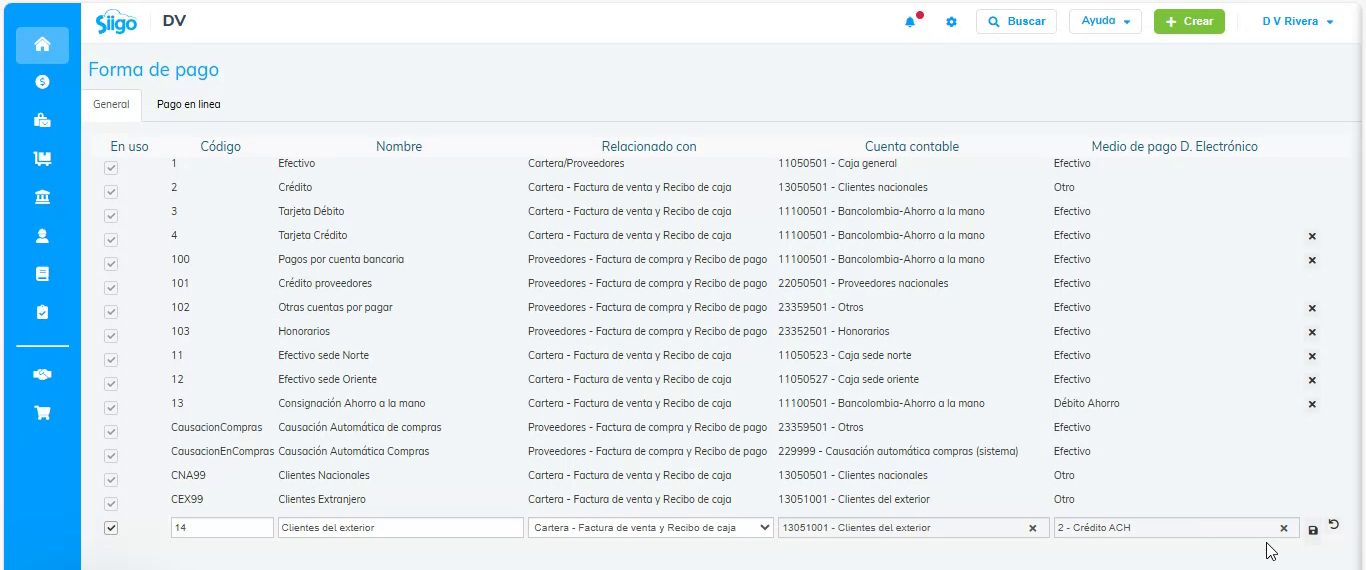Click the green Crear button
Viewport: 1366px width, 570px height.
pos(1189,21)
